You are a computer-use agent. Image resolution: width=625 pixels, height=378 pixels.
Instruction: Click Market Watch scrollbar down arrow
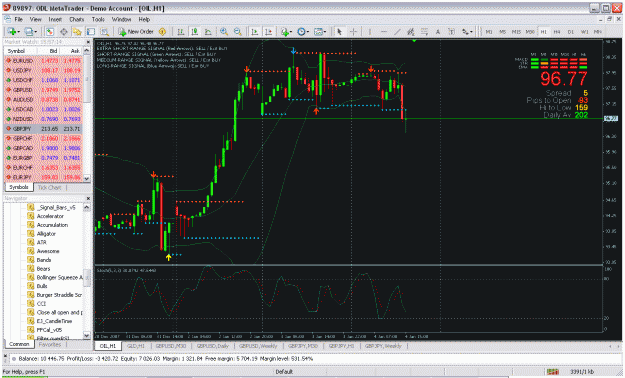click(87, 178)
